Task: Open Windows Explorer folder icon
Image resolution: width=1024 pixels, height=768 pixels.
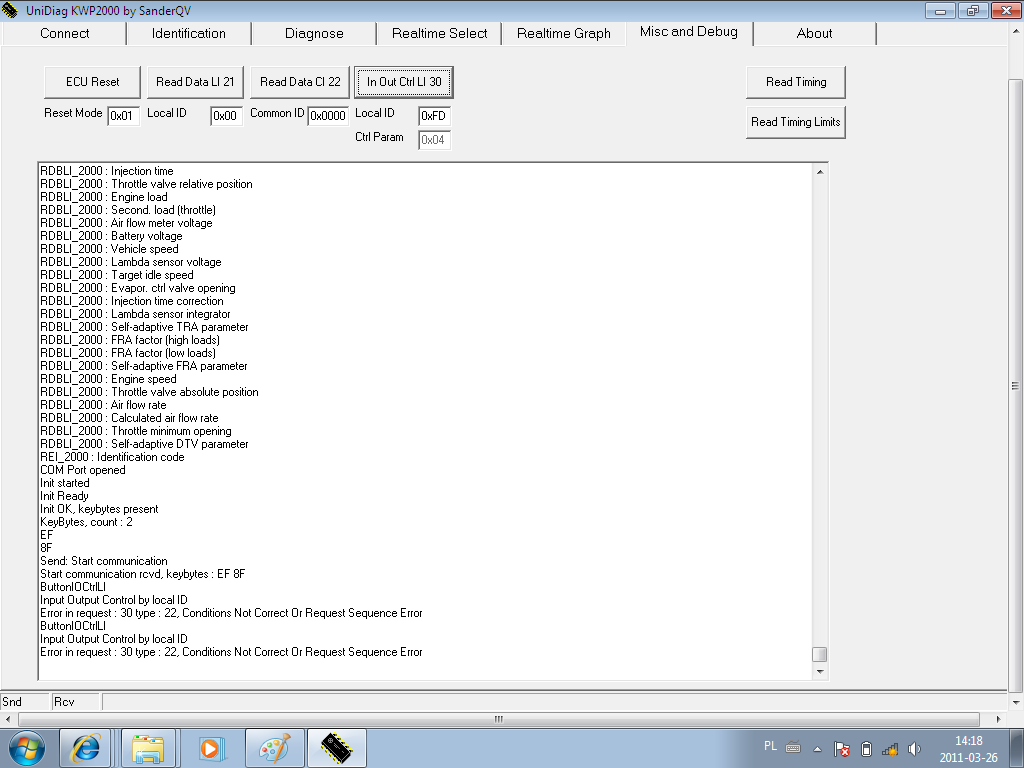Action: (148, 748)
